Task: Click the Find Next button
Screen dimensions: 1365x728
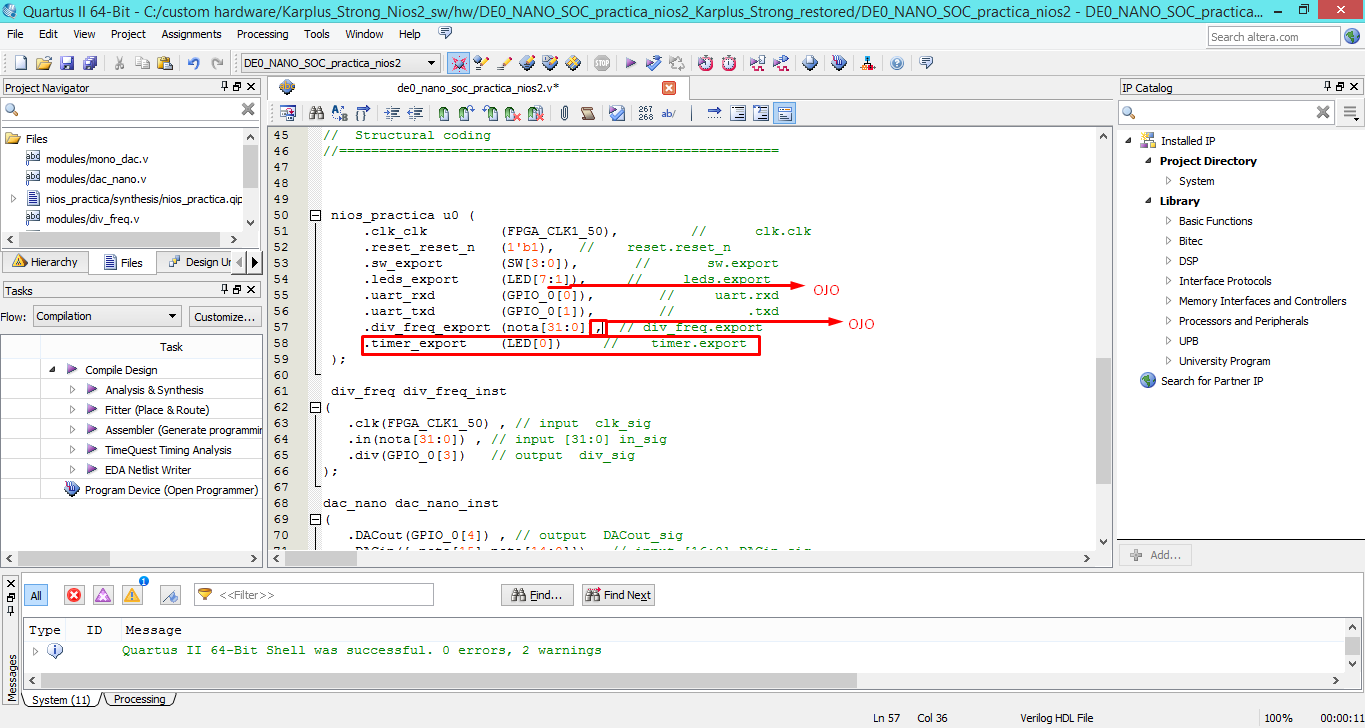Action: pyautogui.click(x=619, y=595)
